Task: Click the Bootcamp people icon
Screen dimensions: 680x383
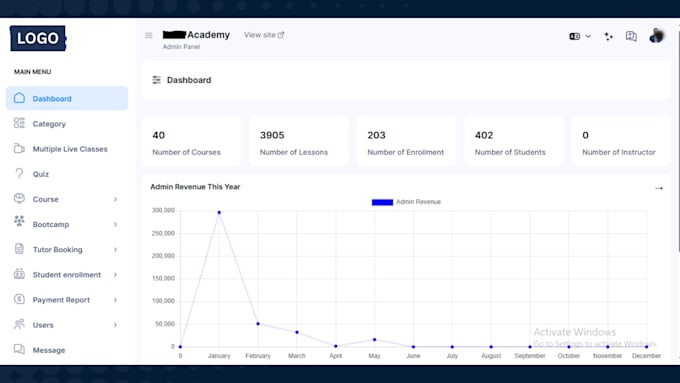Action: tap(19, 221)
